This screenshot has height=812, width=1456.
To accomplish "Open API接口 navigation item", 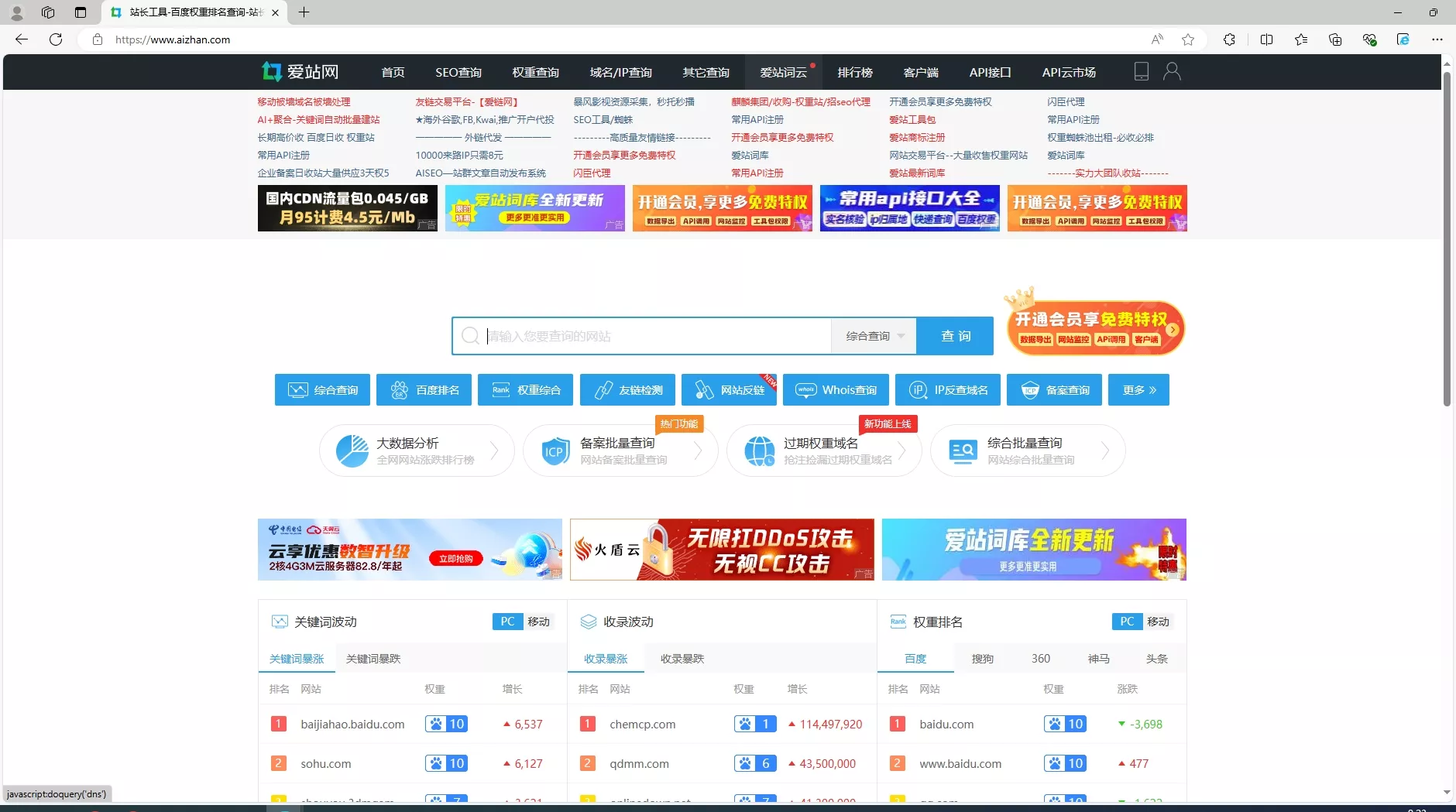I will [x=990, y=72].
